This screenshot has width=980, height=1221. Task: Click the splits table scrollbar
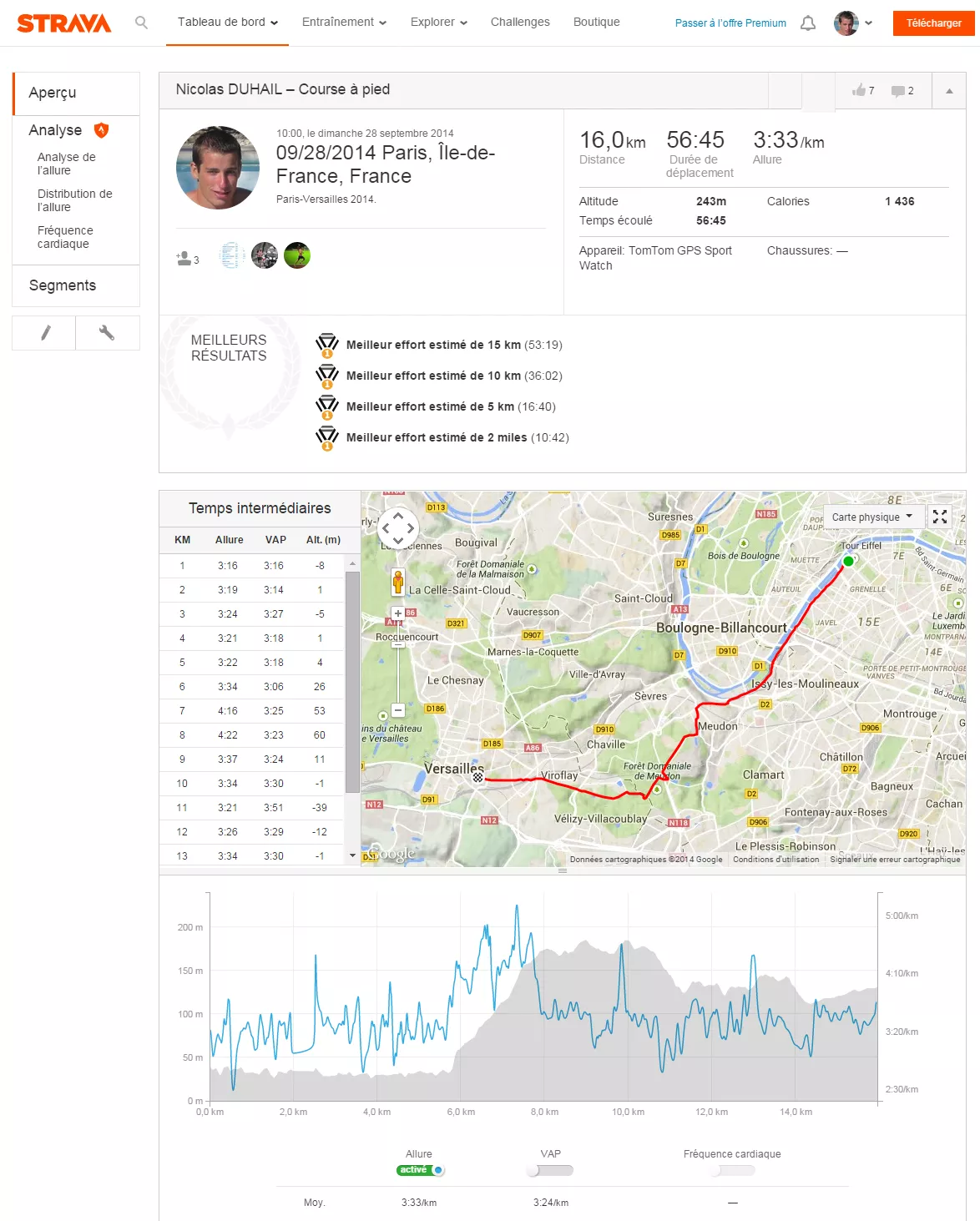click(352, 682)
